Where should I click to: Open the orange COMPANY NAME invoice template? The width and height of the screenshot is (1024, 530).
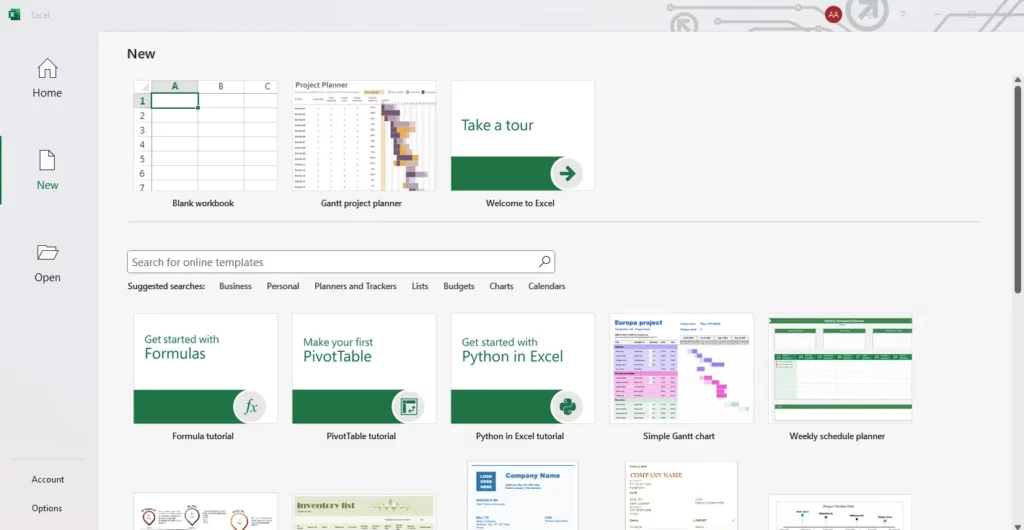pos(681,495)
